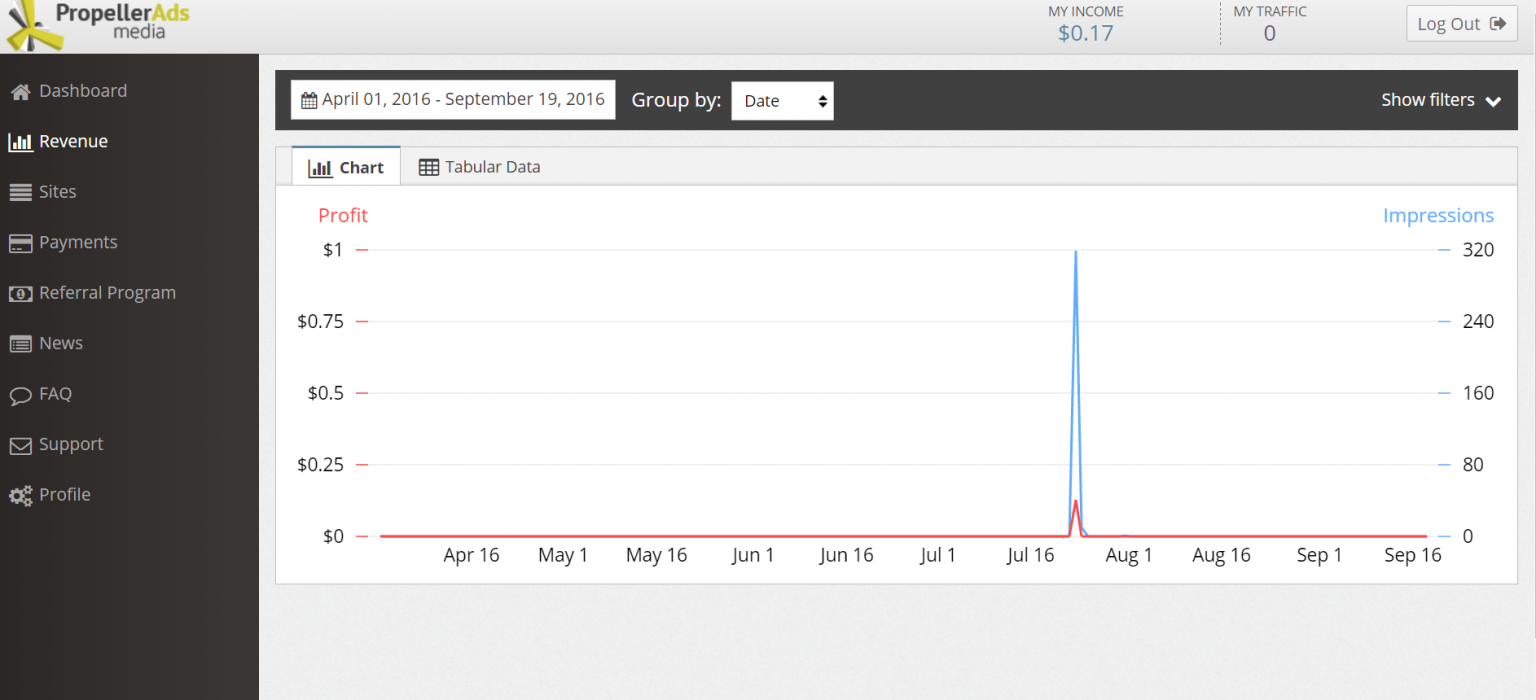The height and width of the screenshot is (700, 1536).
Task: Open the Group by Date dropdown
Action: [782, 101]
